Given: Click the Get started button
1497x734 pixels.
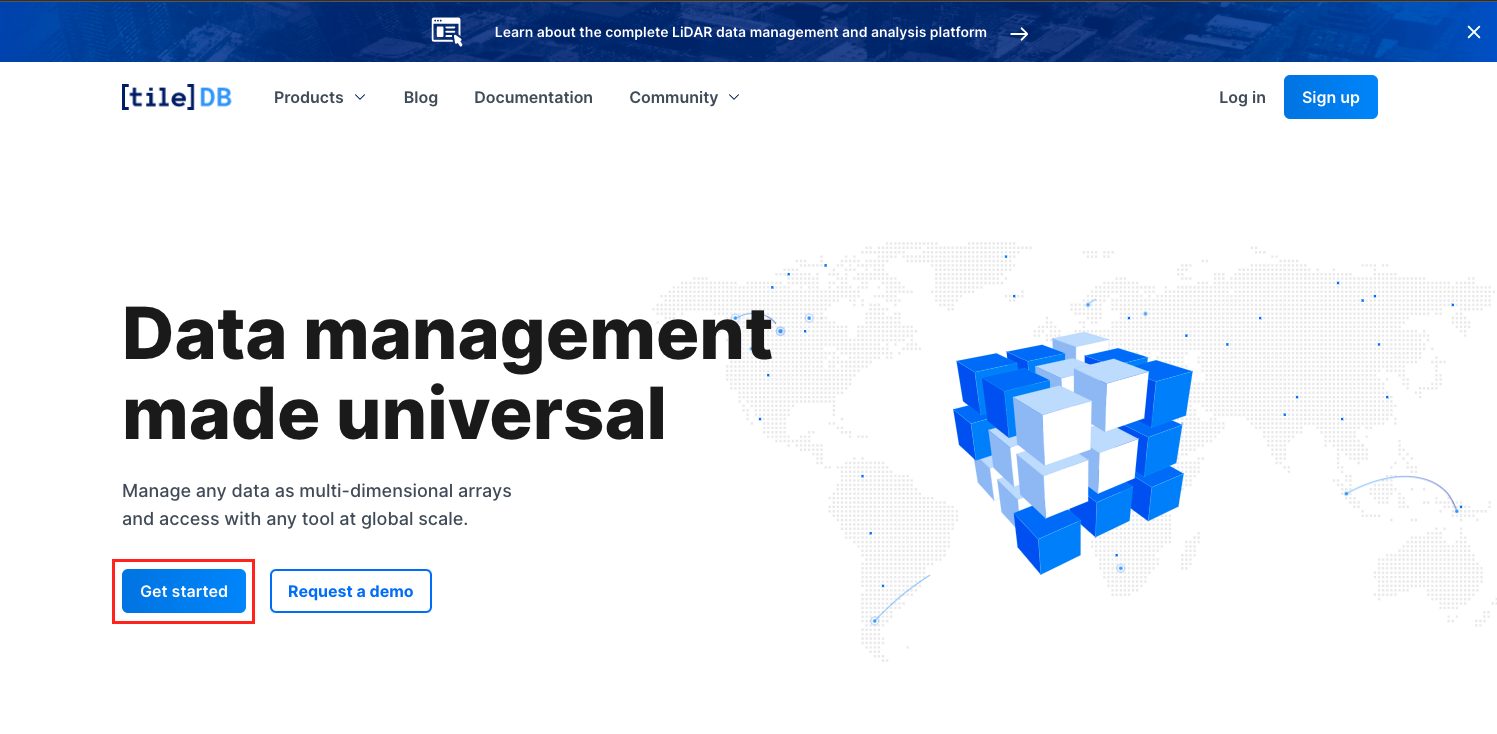Looking at the screenshot, I should (184, 591).
